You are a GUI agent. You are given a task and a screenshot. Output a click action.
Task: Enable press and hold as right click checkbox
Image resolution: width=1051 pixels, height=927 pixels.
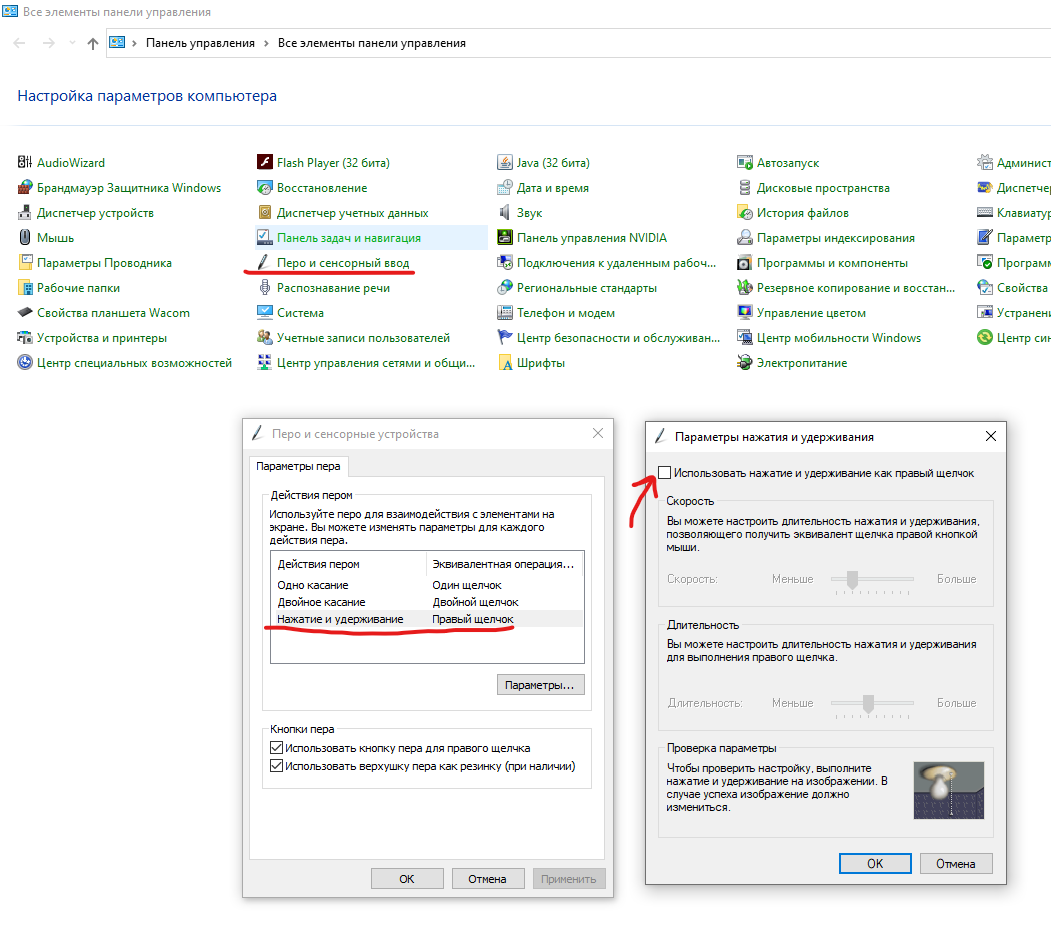coord(666,473)
